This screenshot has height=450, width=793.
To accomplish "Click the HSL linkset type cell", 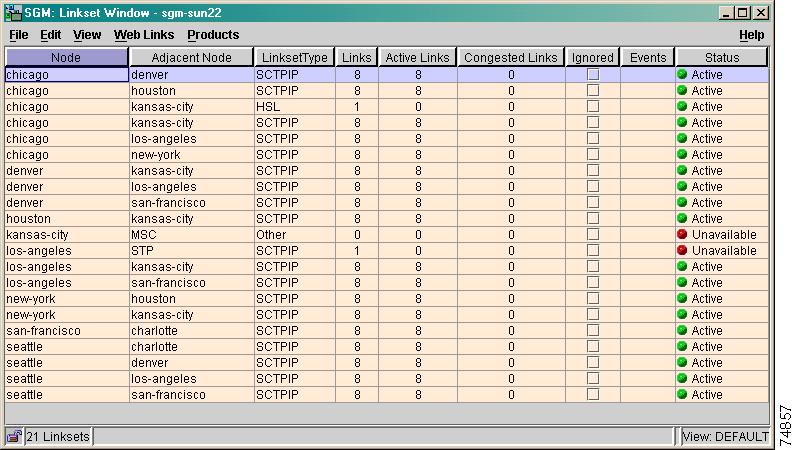I will (x=295, y=107).
